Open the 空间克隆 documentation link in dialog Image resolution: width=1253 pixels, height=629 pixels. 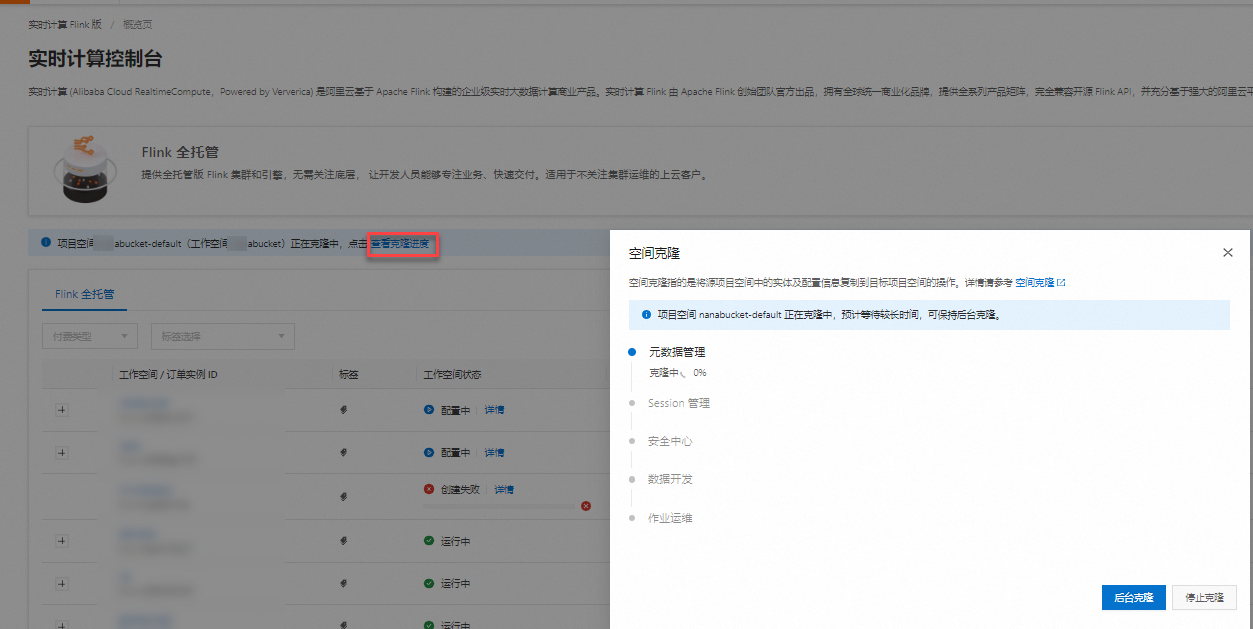[1040, 284]
